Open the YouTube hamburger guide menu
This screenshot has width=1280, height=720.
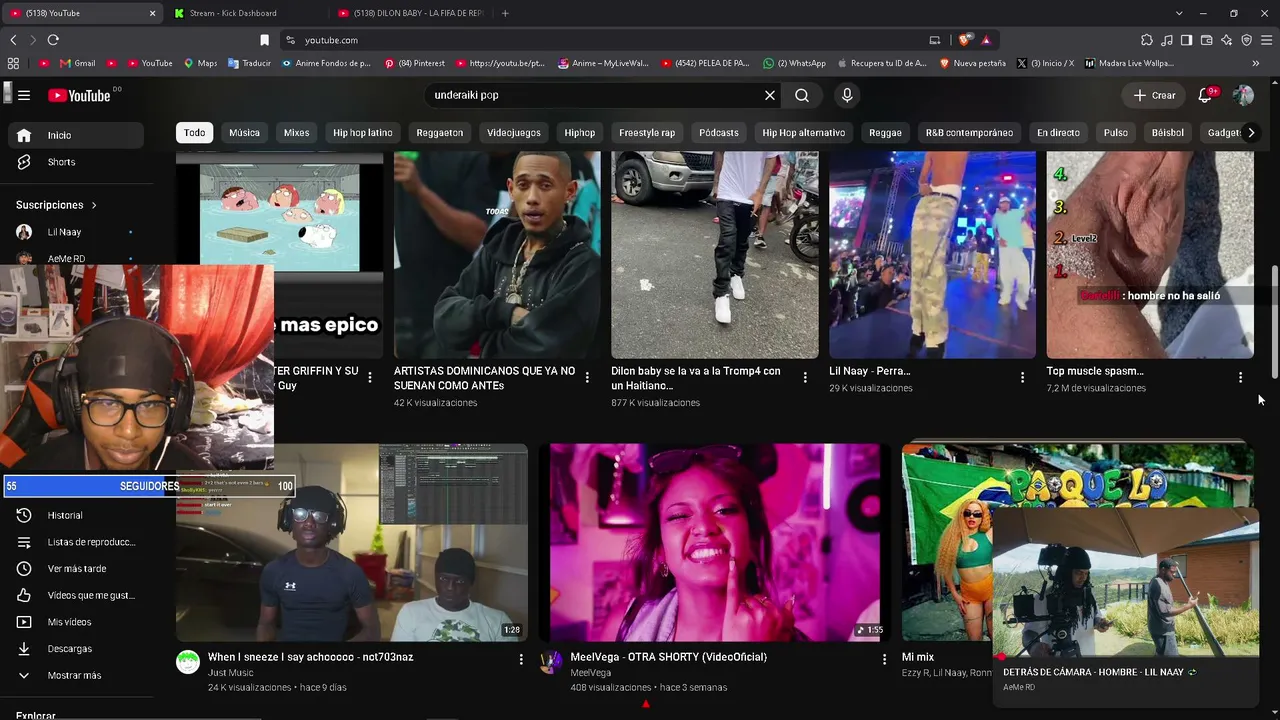click(x=24, y=95)
